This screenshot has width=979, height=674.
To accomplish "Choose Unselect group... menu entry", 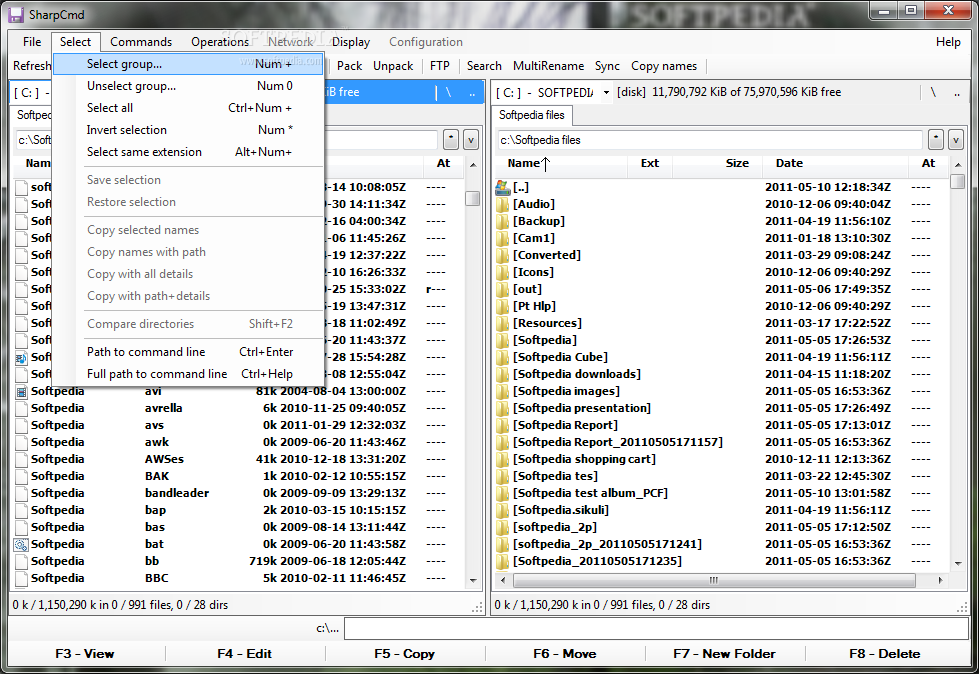I will [x=188, y=85].
